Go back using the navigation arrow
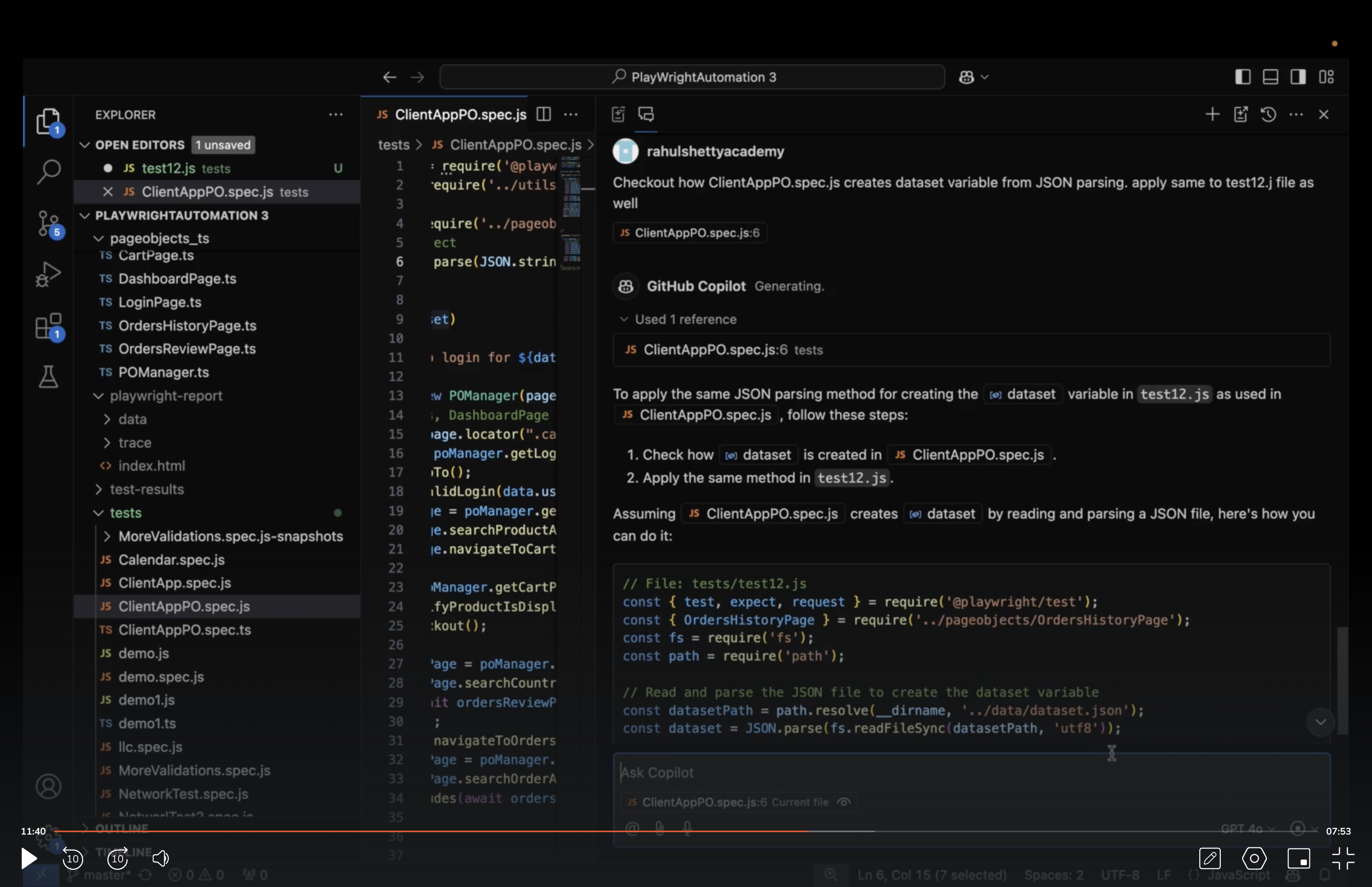This screenshot has height=887, width=1372. point(390,77)
